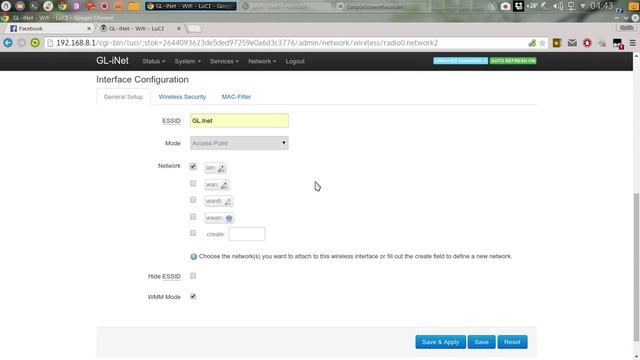Open the main menu icon on the panel
Screen dimensions: 640x360
click(x=6, y=6)
